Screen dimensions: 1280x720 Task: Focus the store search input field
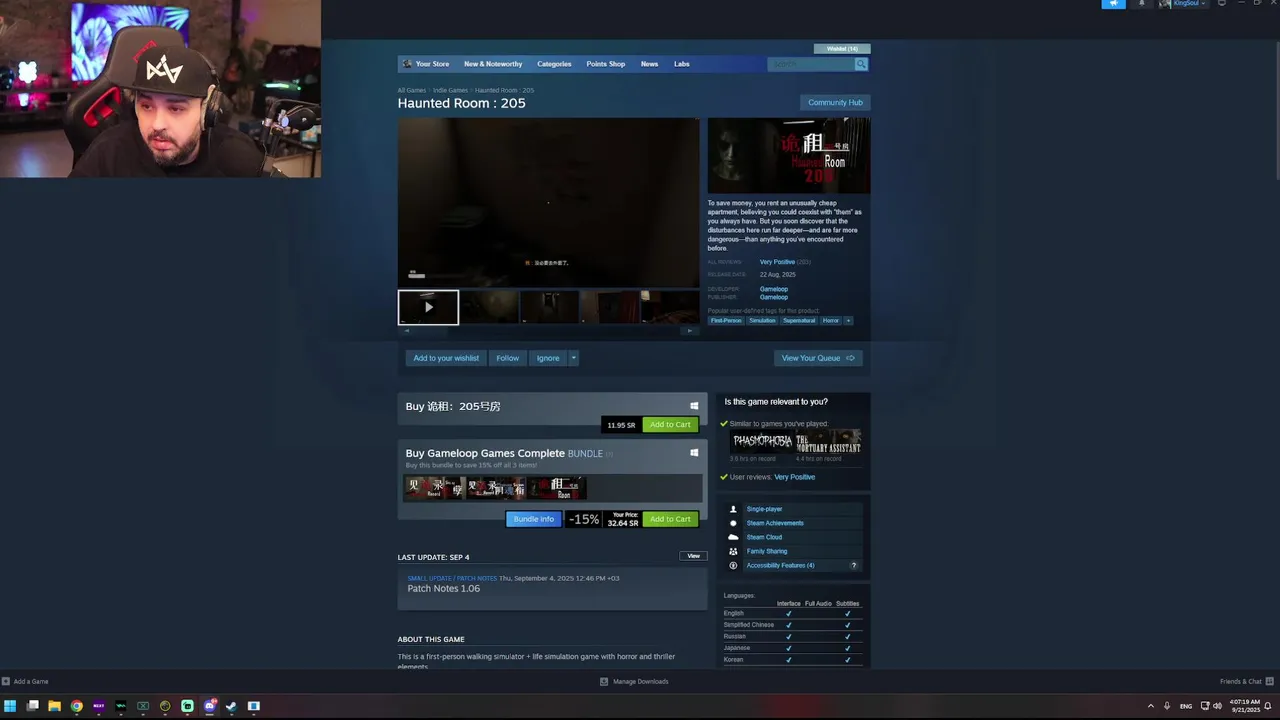point(811,64)
